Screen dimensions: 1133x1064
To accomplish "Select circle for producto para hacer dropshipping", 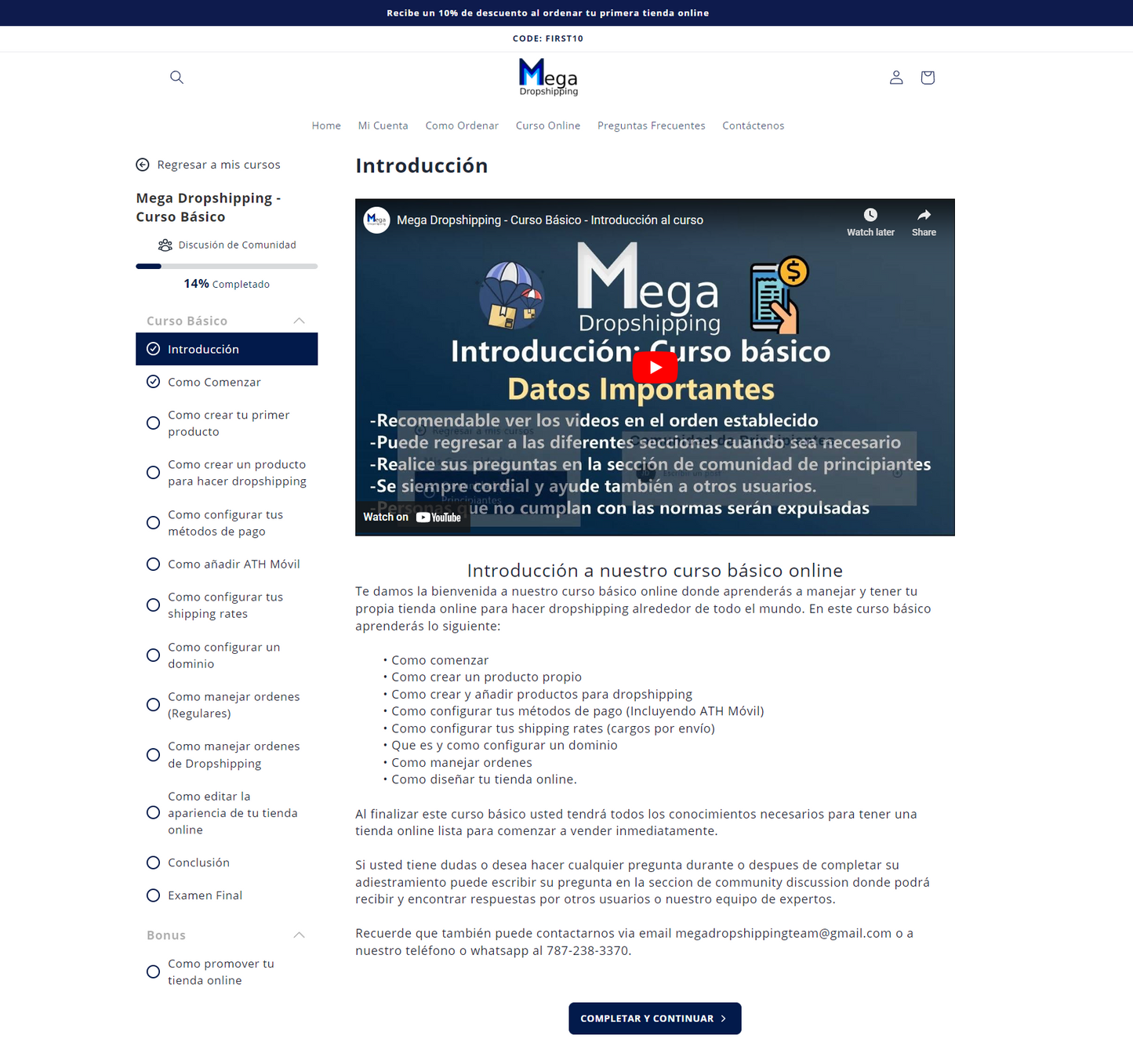I will (154, 473).
